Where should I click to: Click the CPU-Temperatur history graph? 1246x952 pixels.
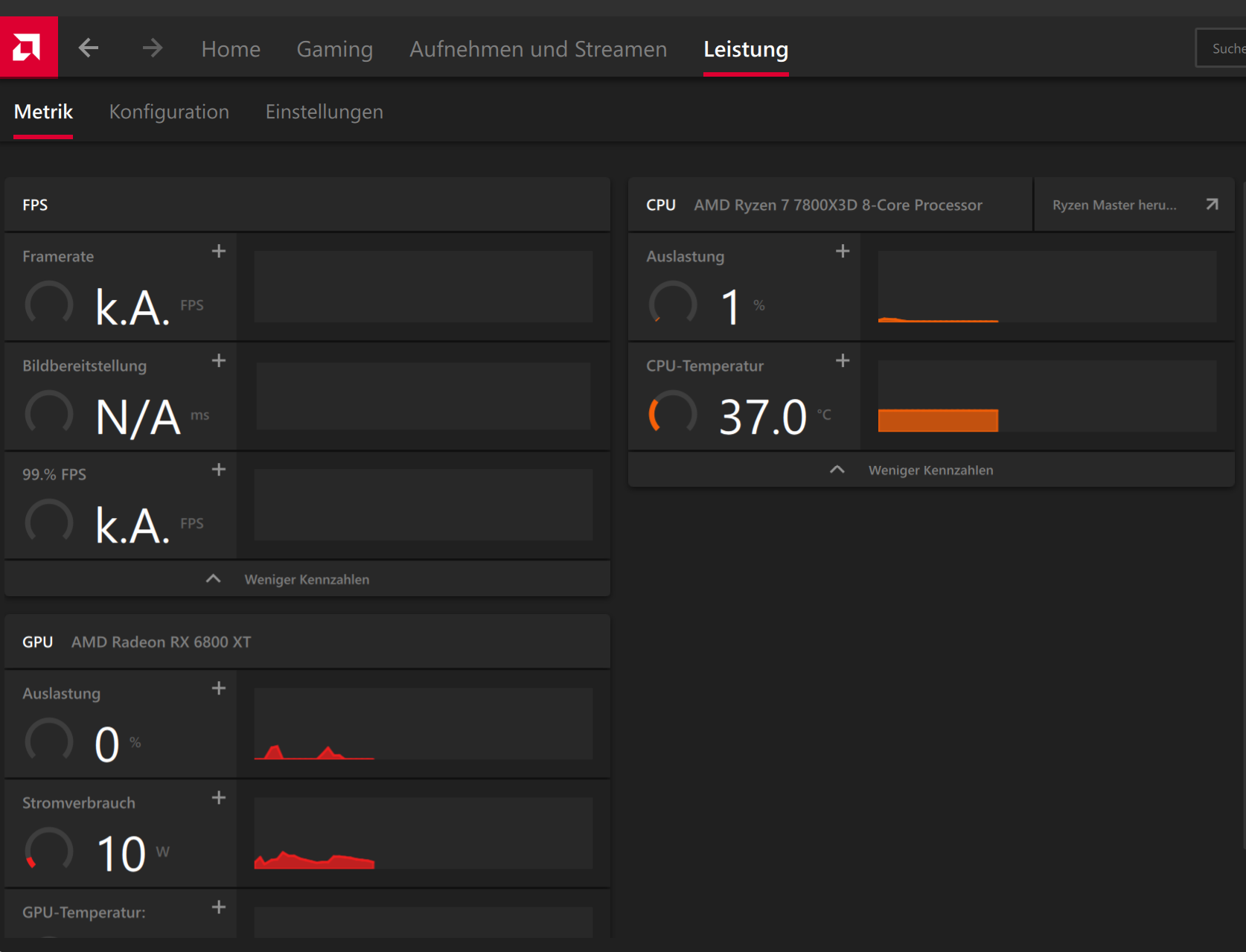[x=1047, y=396]
